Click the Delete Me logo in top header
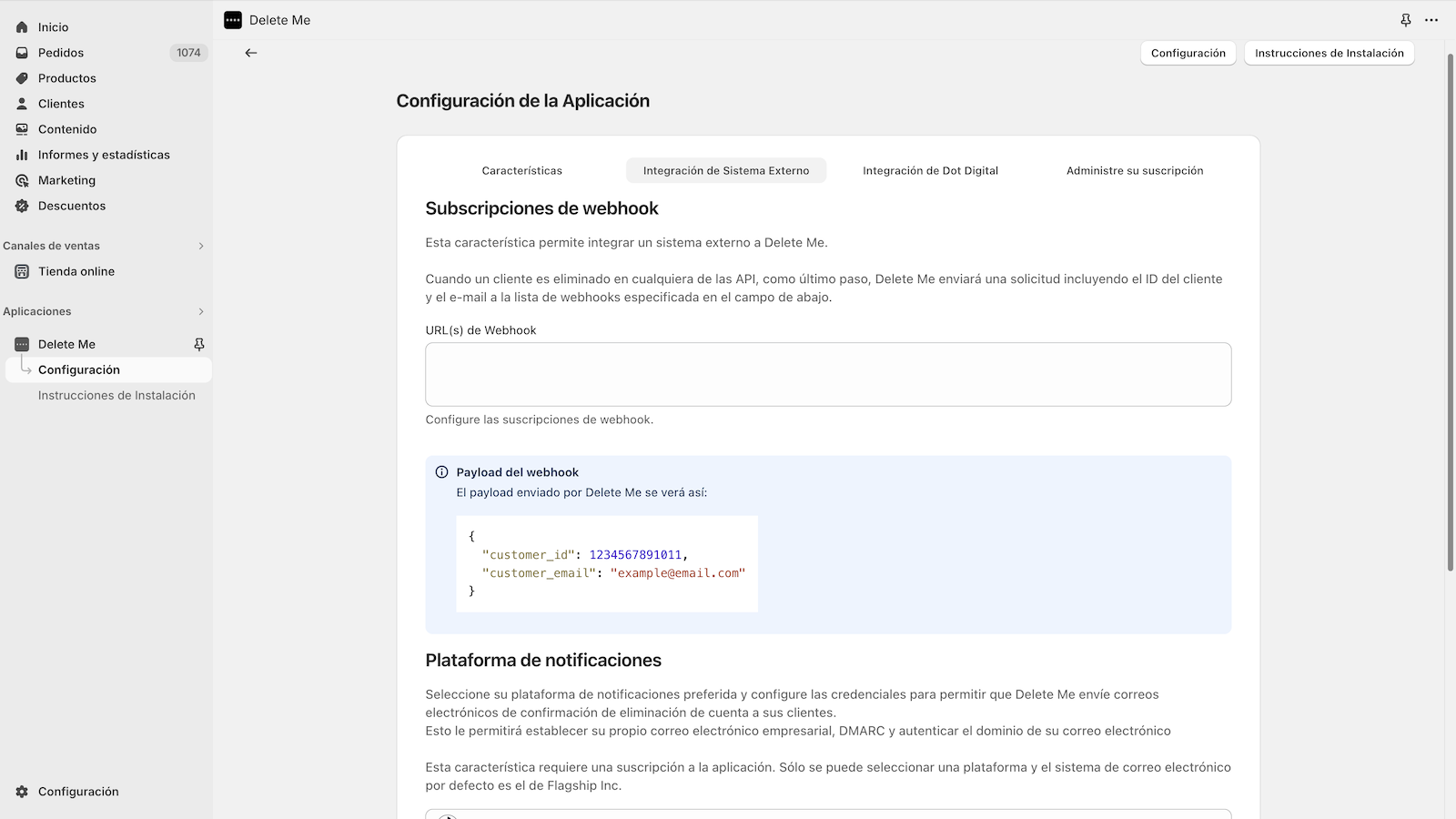This screenshot has width=1456, height=819. tap(233, 20)
